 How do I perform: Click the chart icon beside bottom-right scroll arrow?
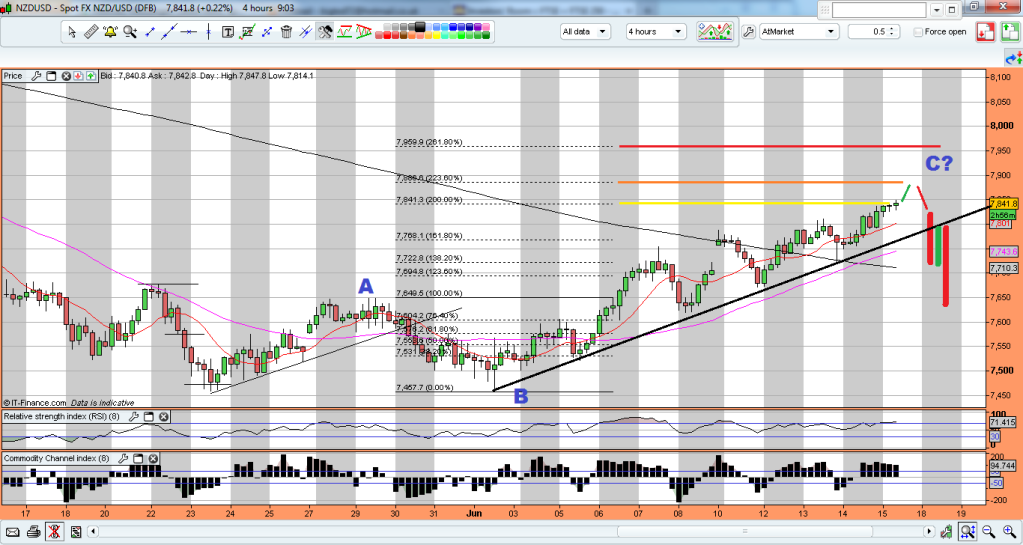tap(946, 532)
